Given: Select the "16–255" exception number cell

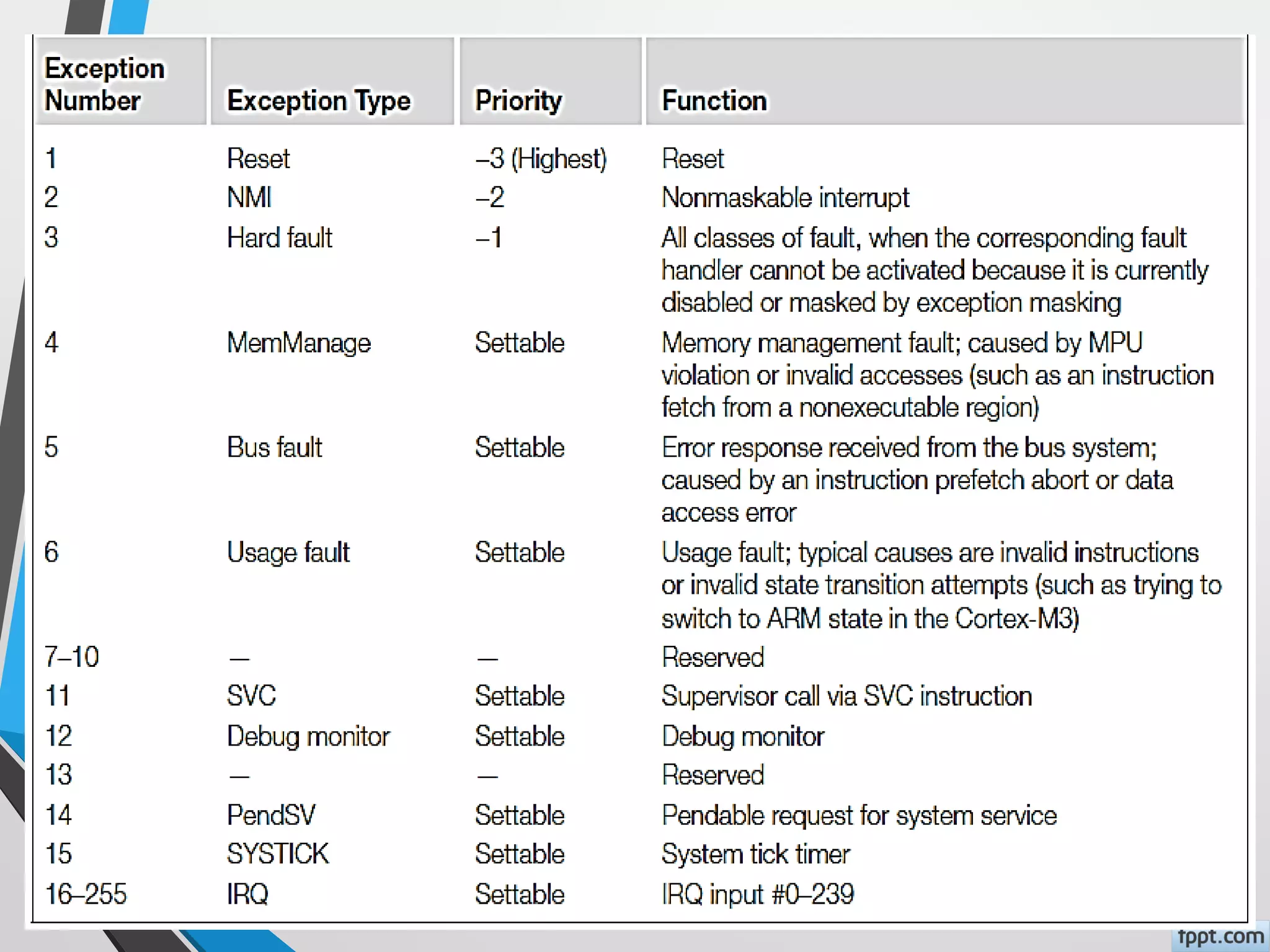Looking at the screenshot, I should (86, 894).
